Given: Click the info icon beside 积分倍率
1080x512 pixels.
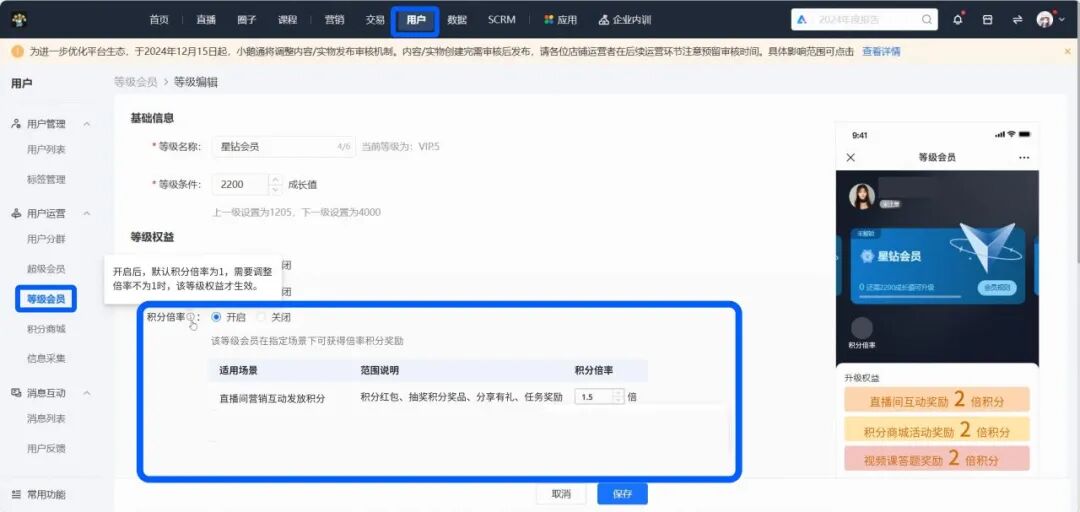Looking at the screenshot, I should point(190,317).
